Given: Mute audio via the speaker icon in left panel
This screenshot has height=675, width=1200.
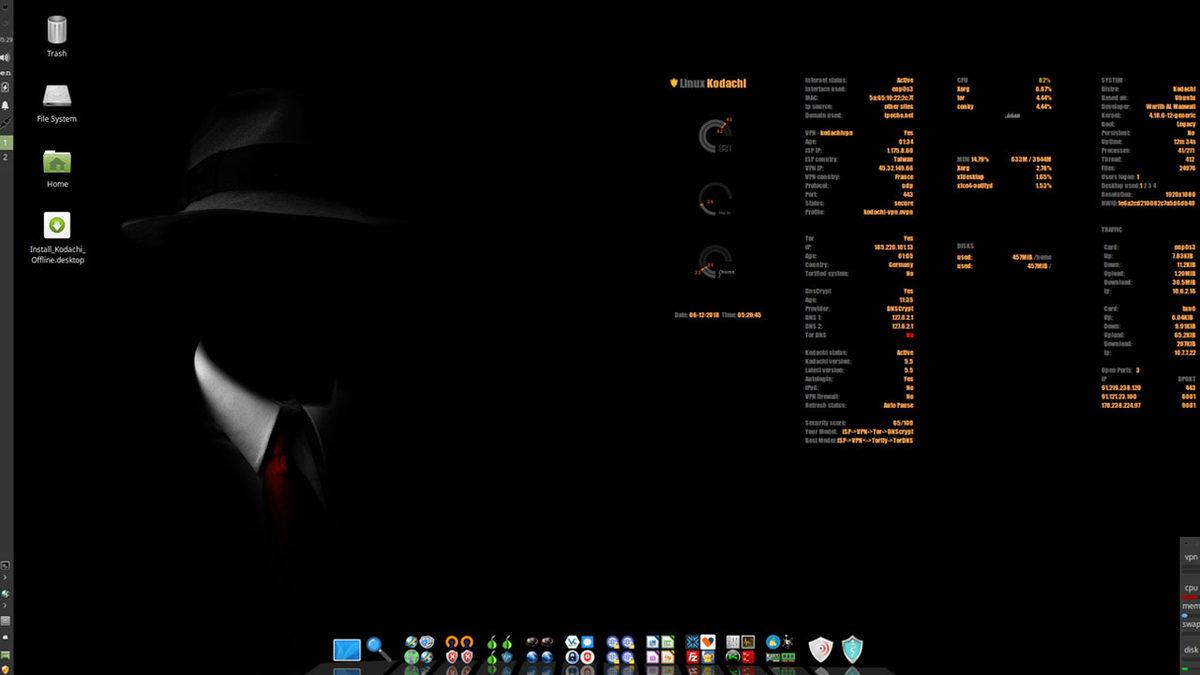Looking at the screenshot, I should (x=8, y=56).
